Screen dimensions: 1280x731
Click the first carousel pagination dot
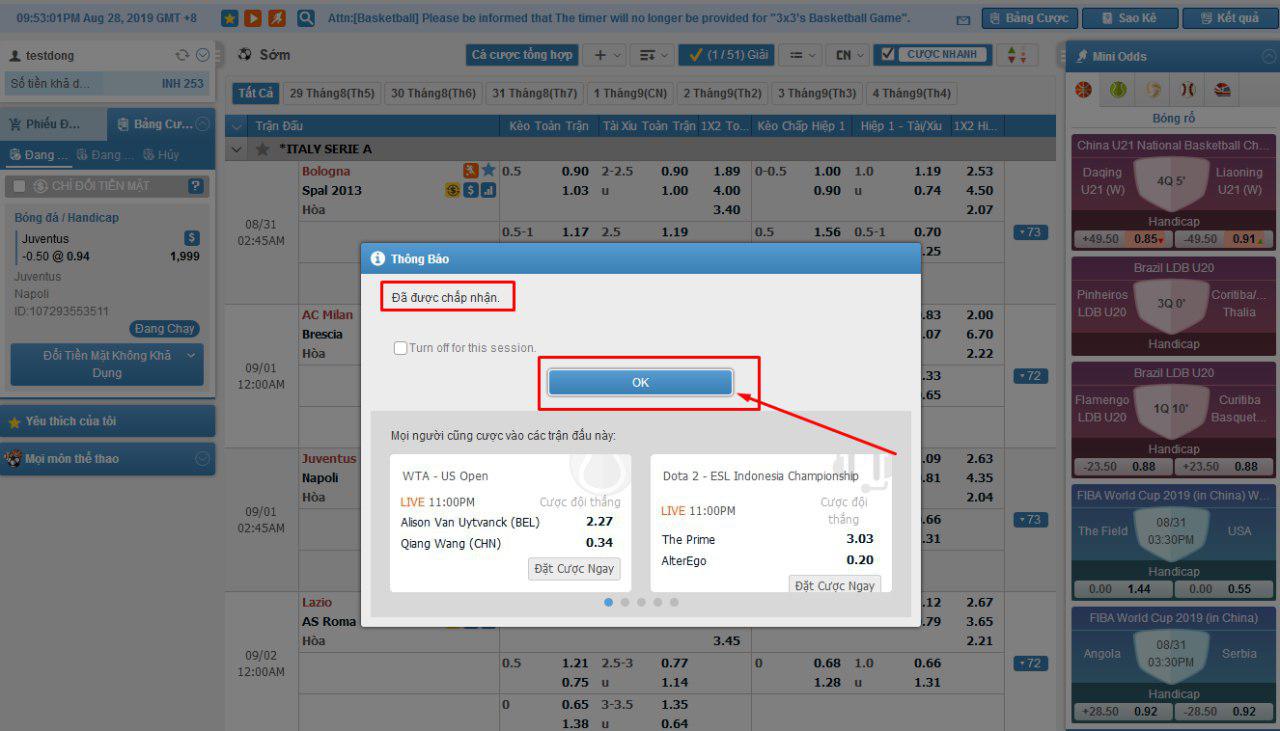click(x=608, y=602)
